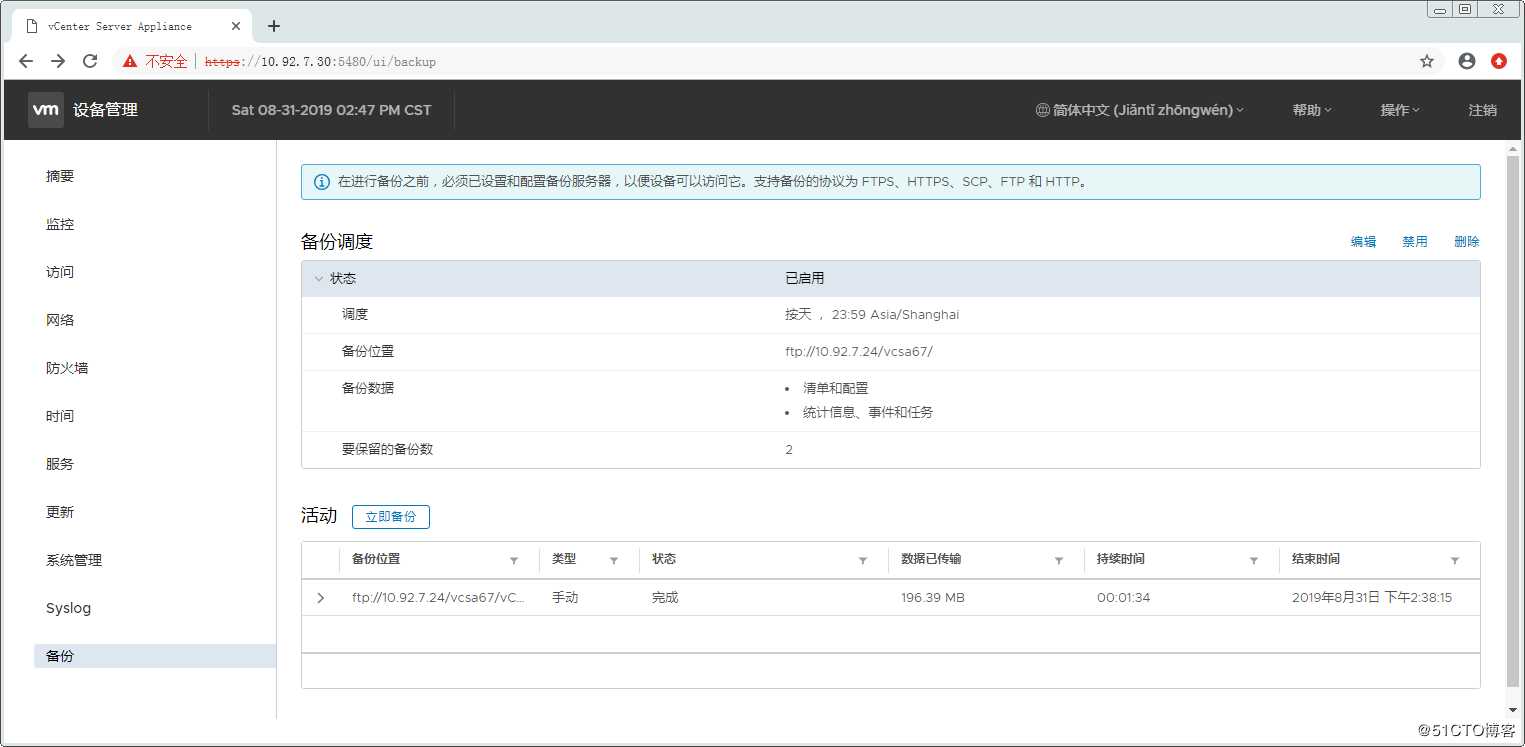Click the 立即备份 button
Screen dimensions: 1525x747
click(x=391, y=517)
